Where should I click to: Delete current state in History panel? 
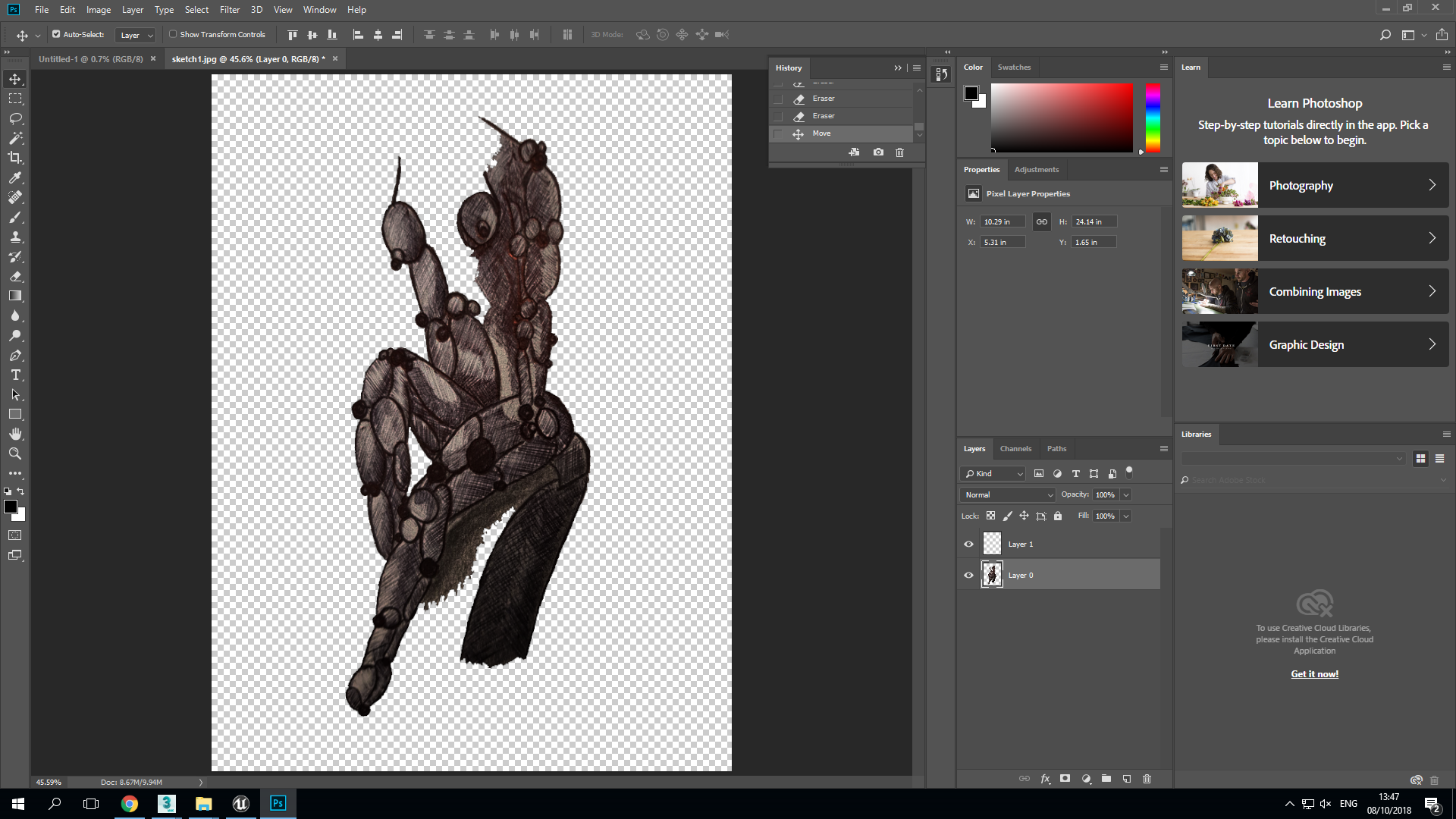[x=899, y=152]
